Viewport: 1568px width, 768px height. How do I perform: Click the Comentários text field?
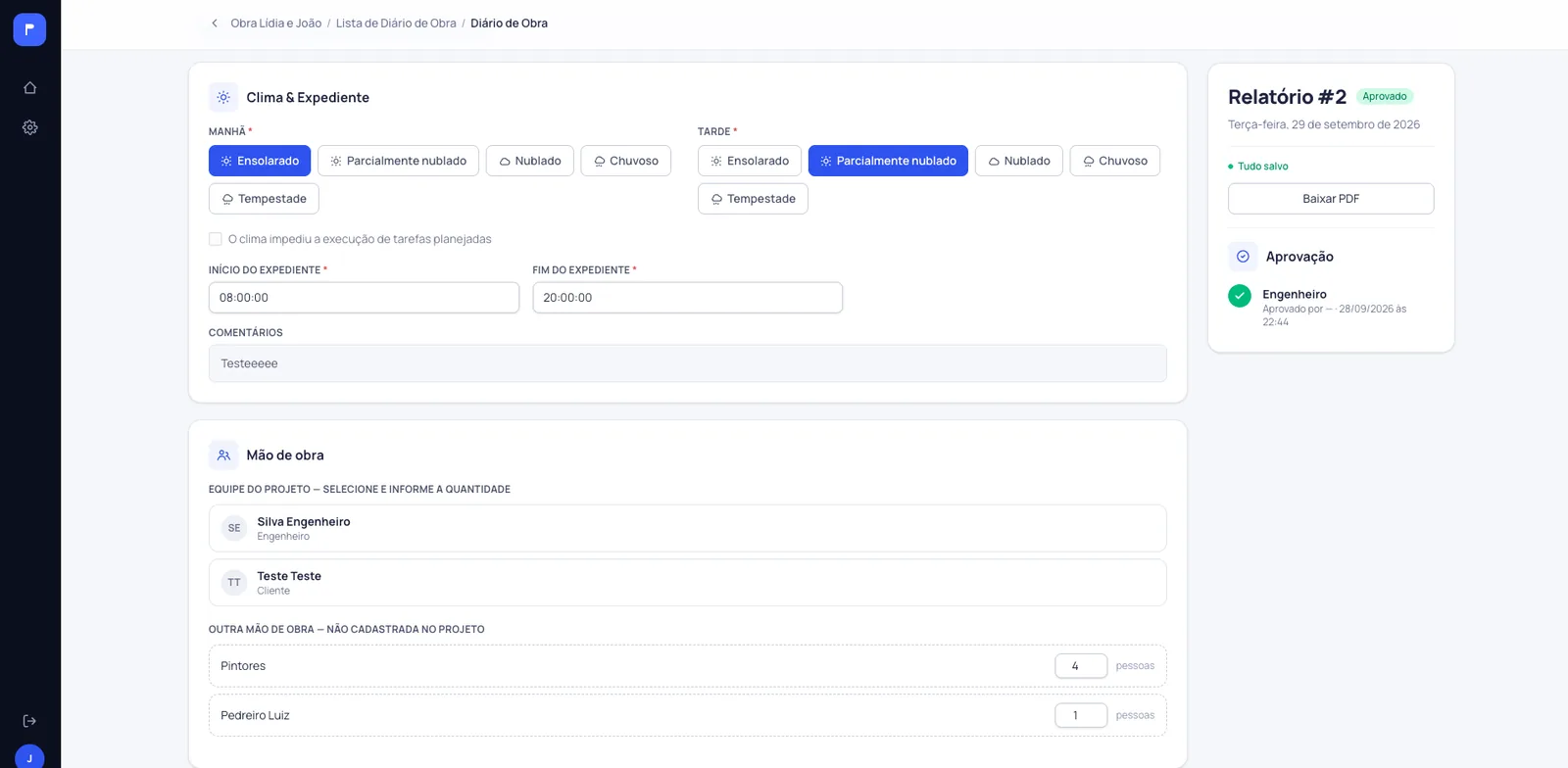688,363
